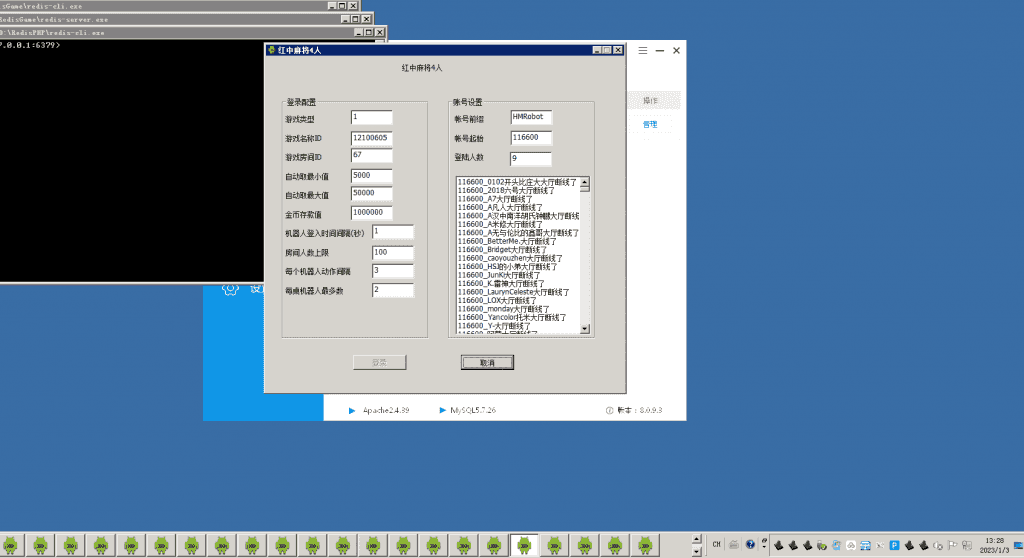Click the USB safely-remove tray icon
Viewport: 1024px width, 558px height.
[822, 545]
